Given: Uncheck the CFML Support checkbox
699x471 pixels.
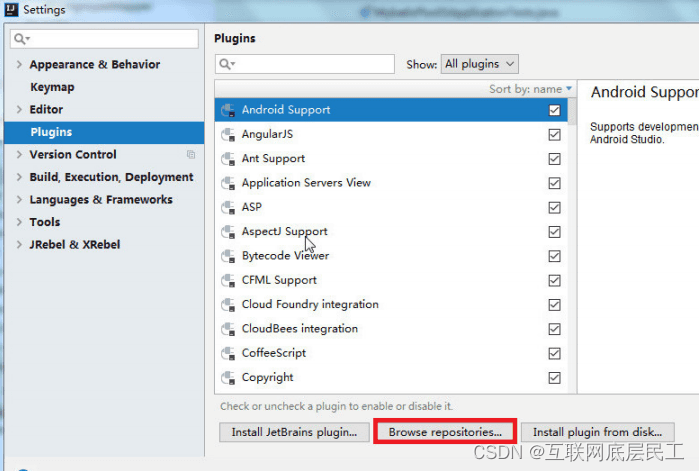Looking at the screenshot, I should click(555, 280).
